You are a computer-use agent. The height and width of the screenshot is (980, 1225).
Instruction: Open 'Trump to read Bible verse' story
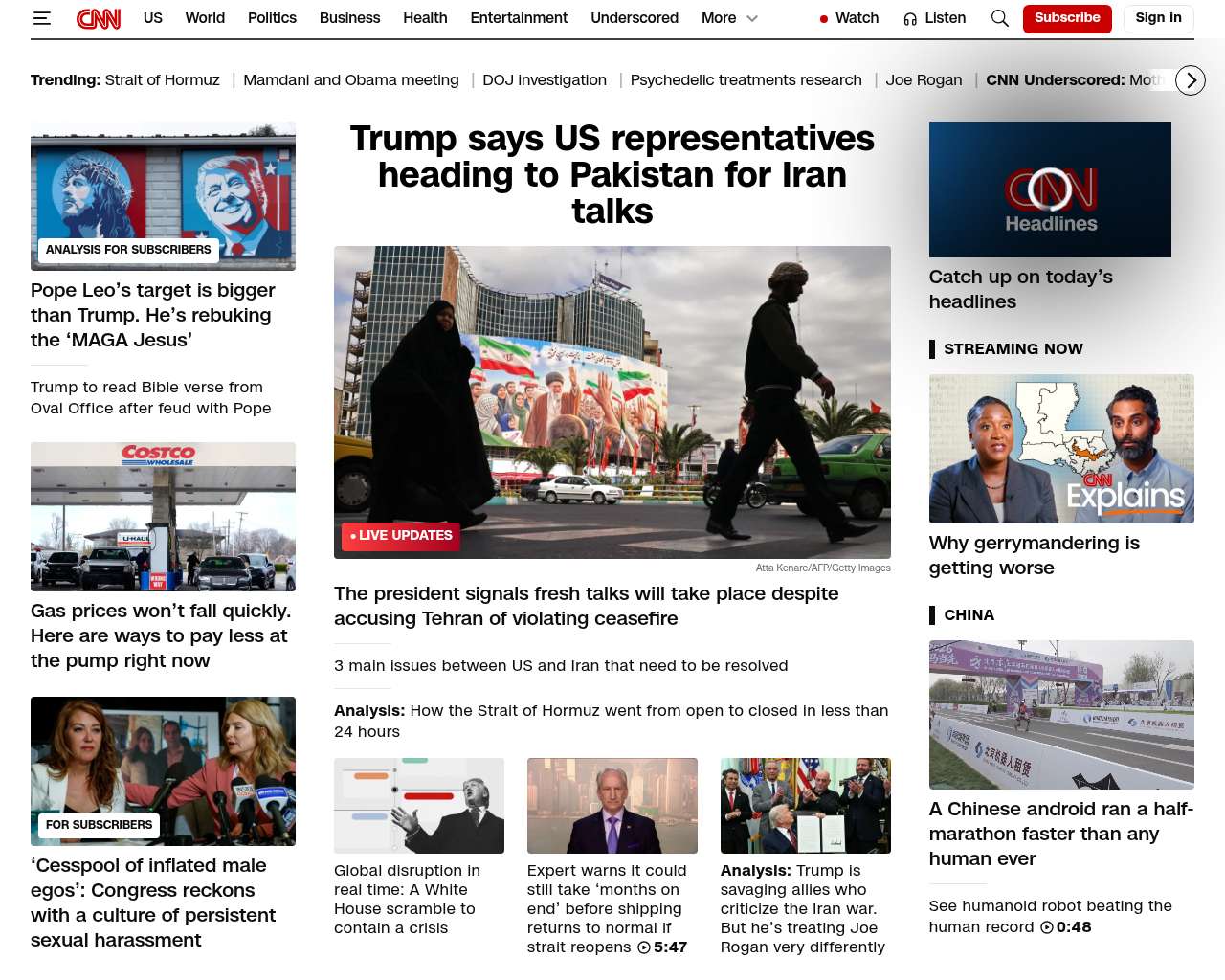pos(151,398)
